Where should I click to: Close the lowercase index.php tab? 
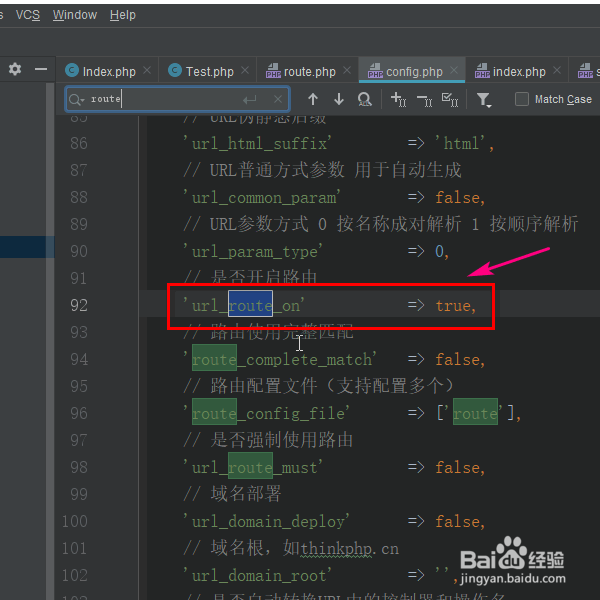(557, 70)
